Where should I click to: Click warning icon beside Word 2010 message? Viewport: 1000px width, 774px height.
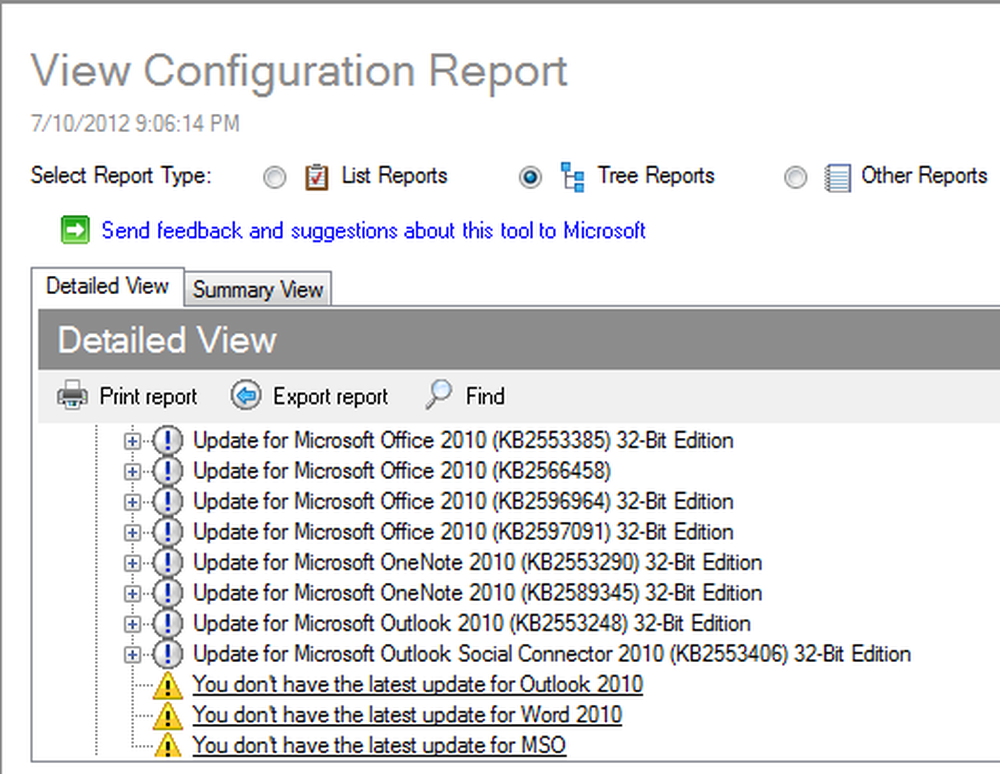(168, 715)
